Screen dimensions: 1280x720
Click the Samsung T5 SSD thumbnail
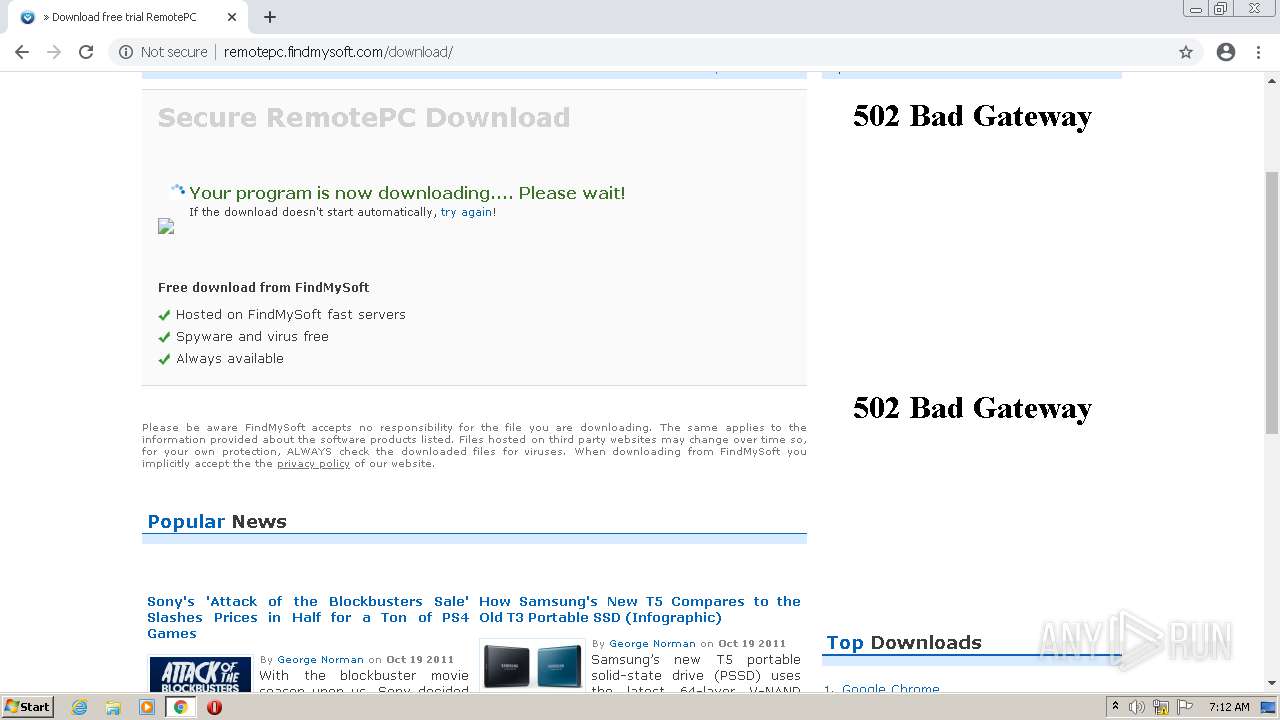(x=532, y=665)
